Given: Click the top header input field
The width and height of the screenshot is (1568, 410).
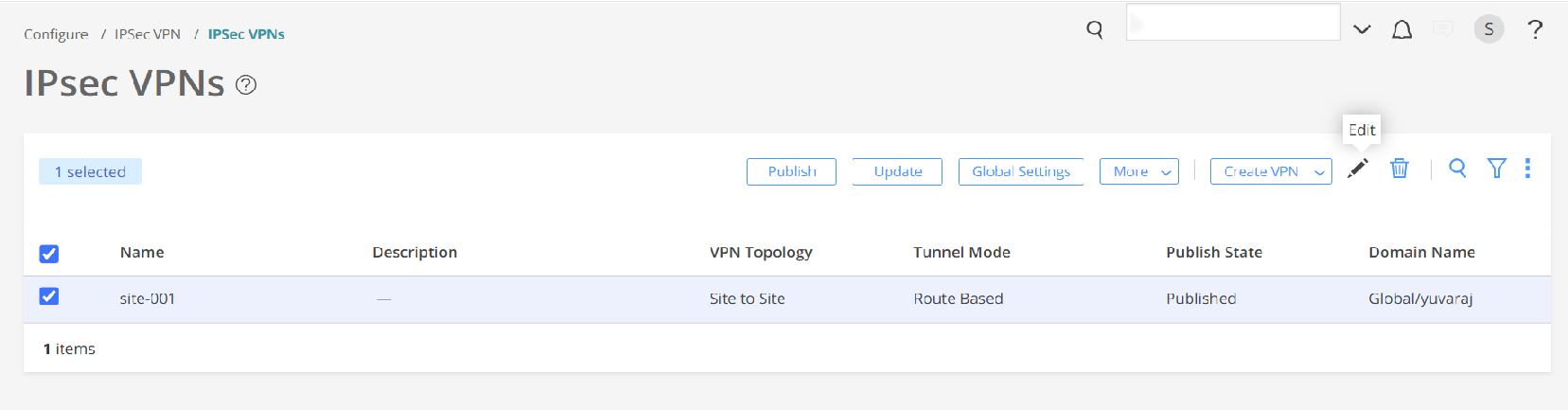Looking at the screenshot, I should pyautogui.click(x=1232, y=23).
